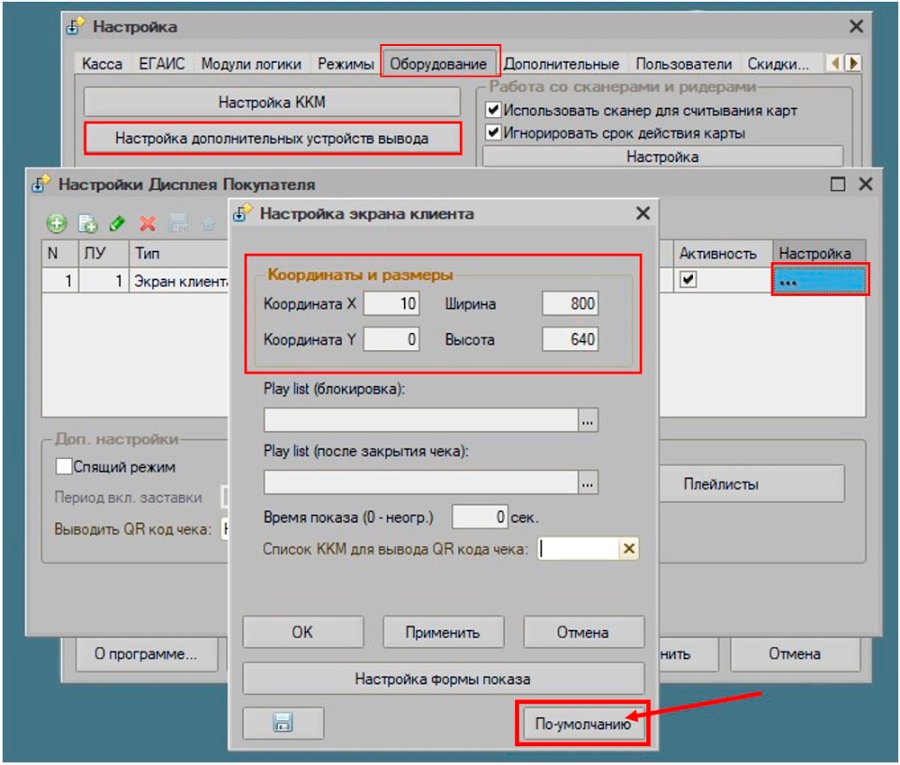
Task: Click the floppy disk save button in client screen dialog
Action: [283, 723]
